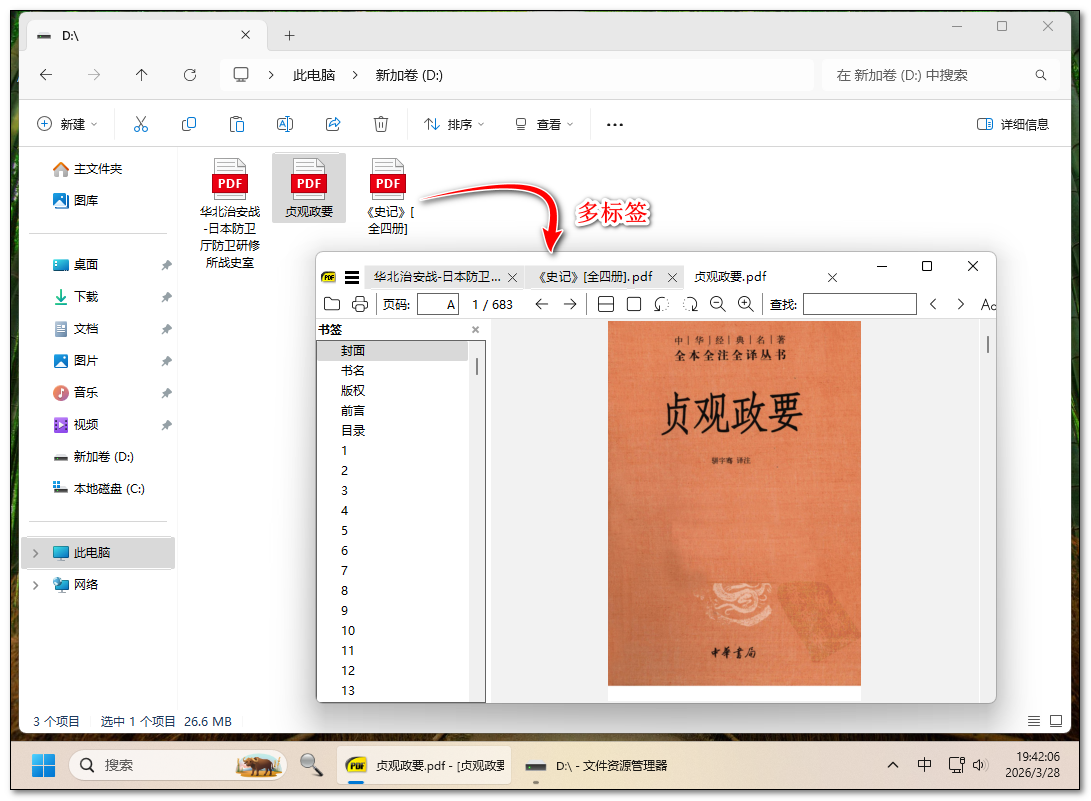Open the more options ellipsis in Explorer
Screen dimensions: 1091x801
pos(614,125)
